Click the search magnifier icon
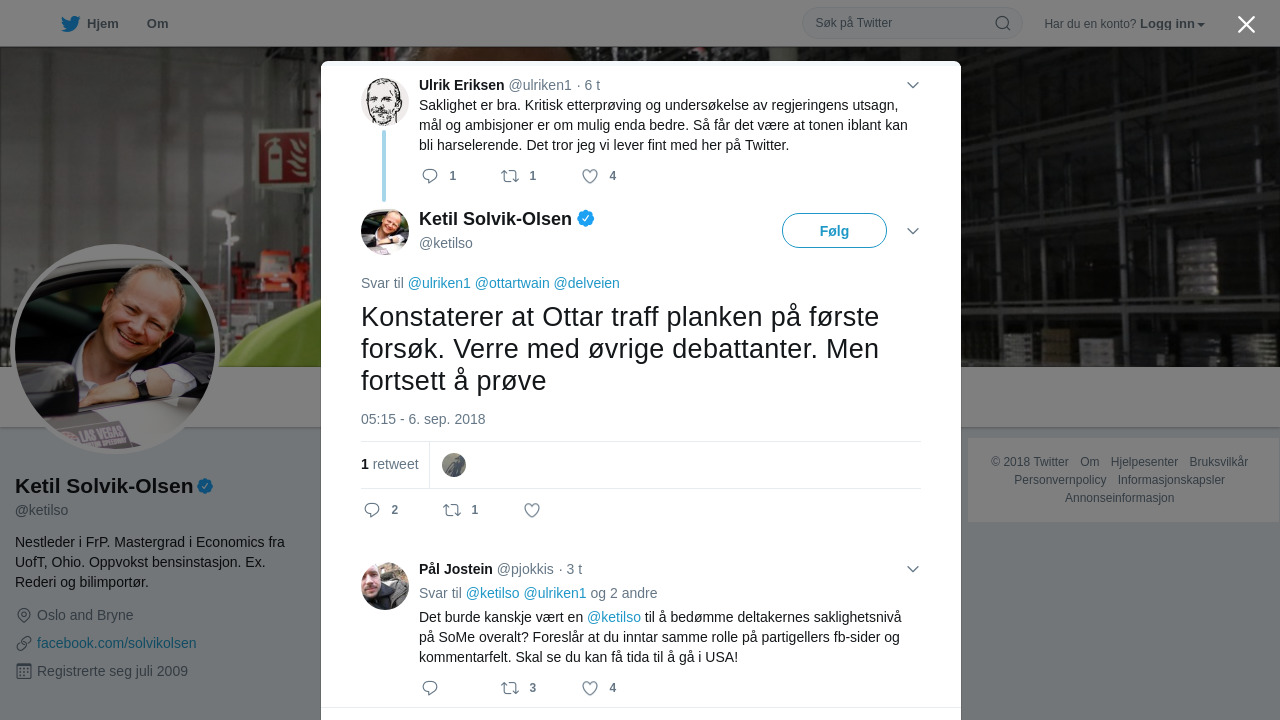 (x=1003, y=23)
